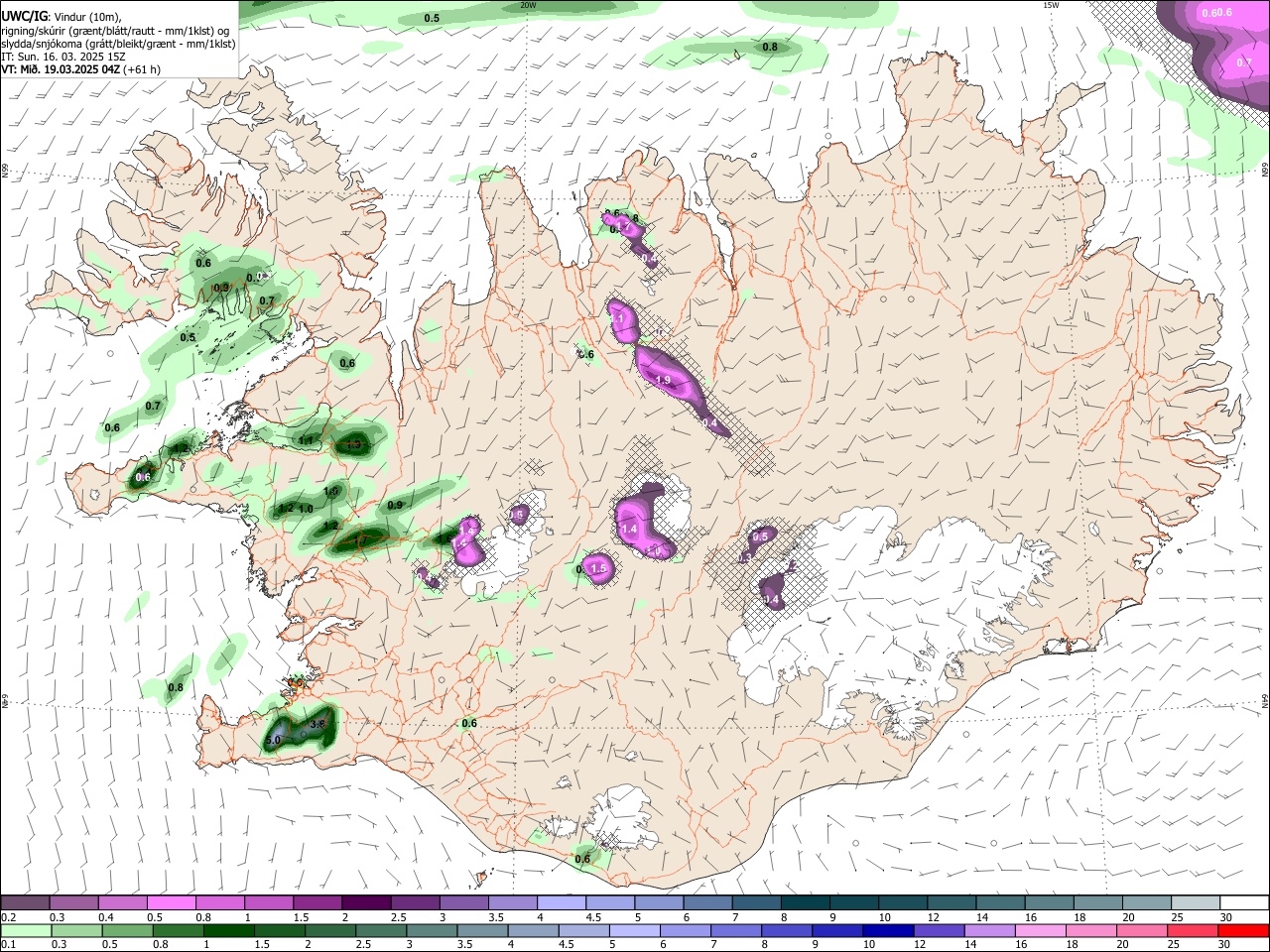The height and width of the screenshot is (952, 1270).
Task: Select the white 30 swatch in upper legend row
Action: pos(1244,901)
